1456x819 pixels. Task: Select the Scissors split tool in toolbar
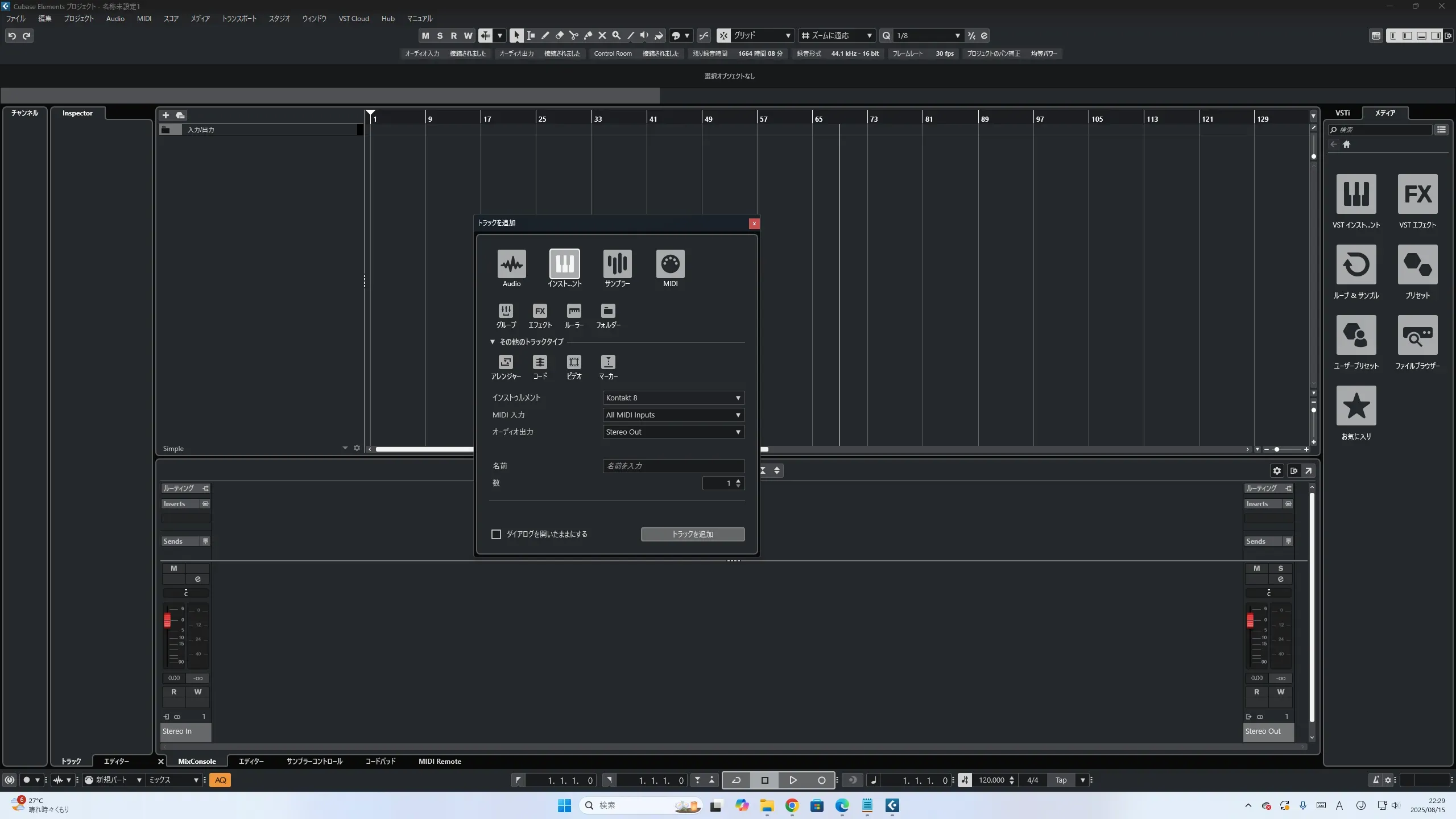click(573, 36)
